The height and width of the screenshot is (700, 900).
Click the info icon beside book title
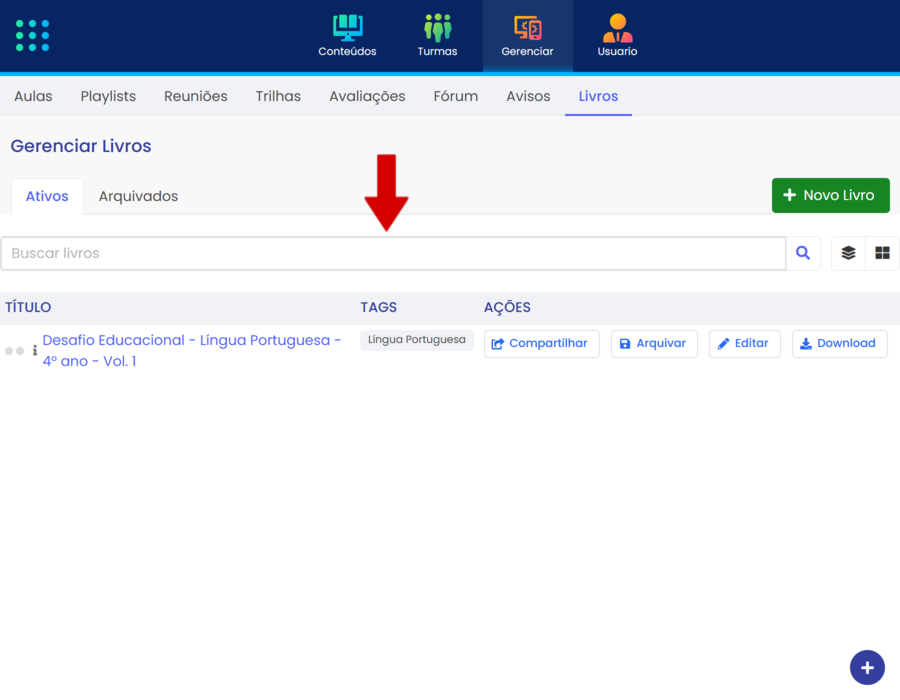tap(35, 351)
